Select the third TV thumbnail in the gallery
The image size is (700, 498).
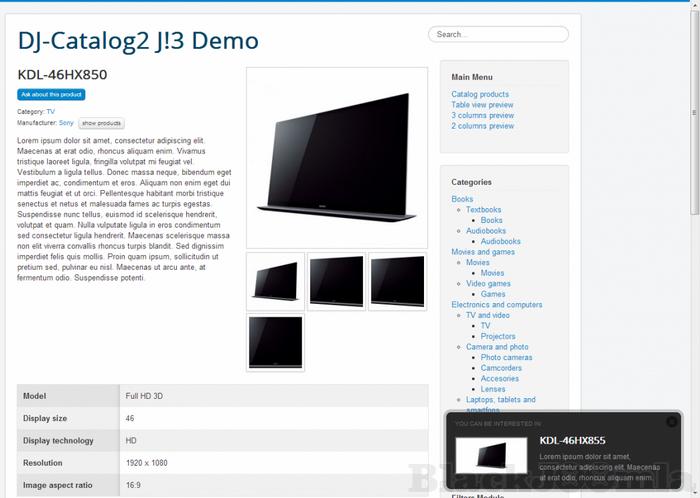pyautogui.click(x=398, y=280)
